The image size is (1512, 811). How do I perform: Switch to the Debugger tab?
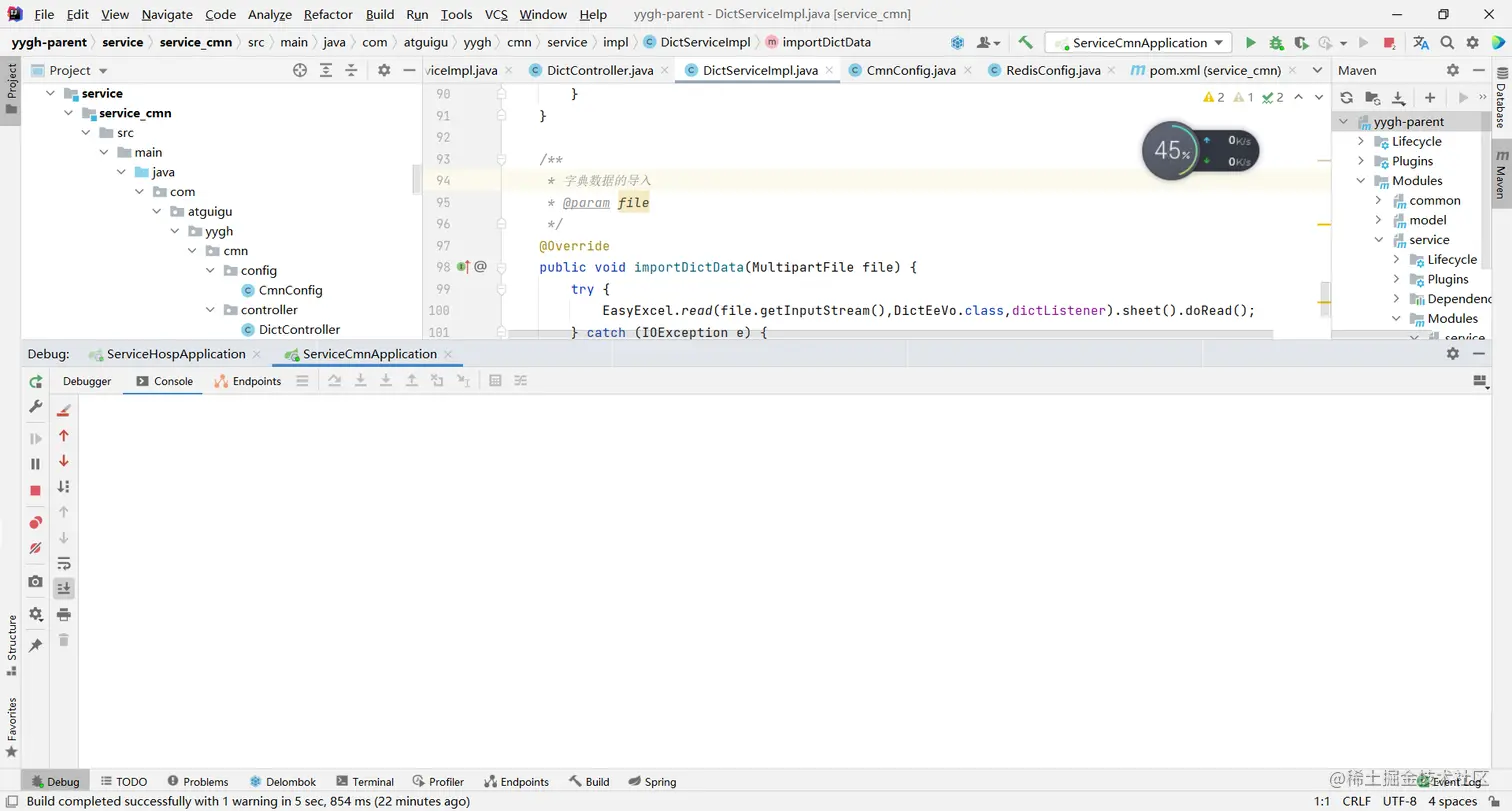[x=87, y=381]
